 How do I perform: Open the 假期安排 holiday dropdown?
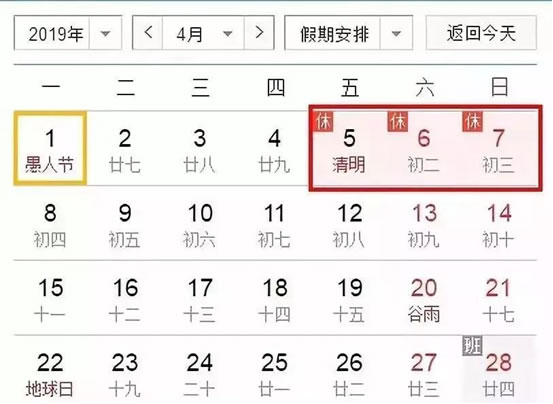tap(348, 33)
